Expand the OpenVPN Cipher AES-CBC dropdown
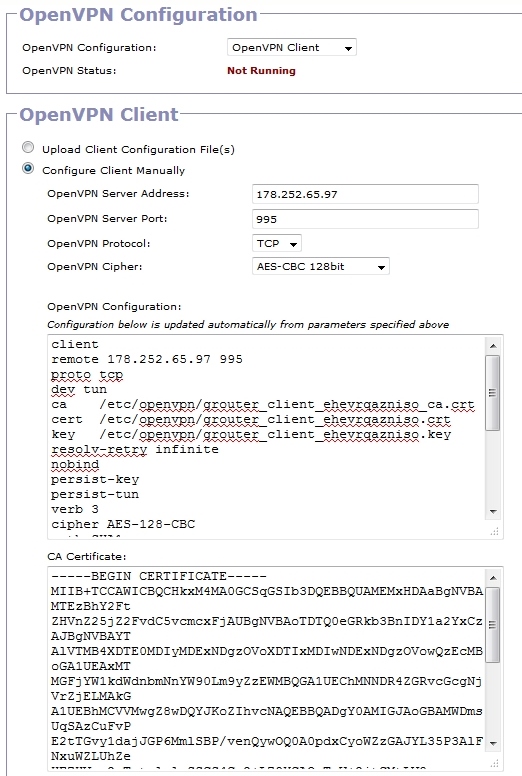Screen dimensions: 522x776 (321, 266)
